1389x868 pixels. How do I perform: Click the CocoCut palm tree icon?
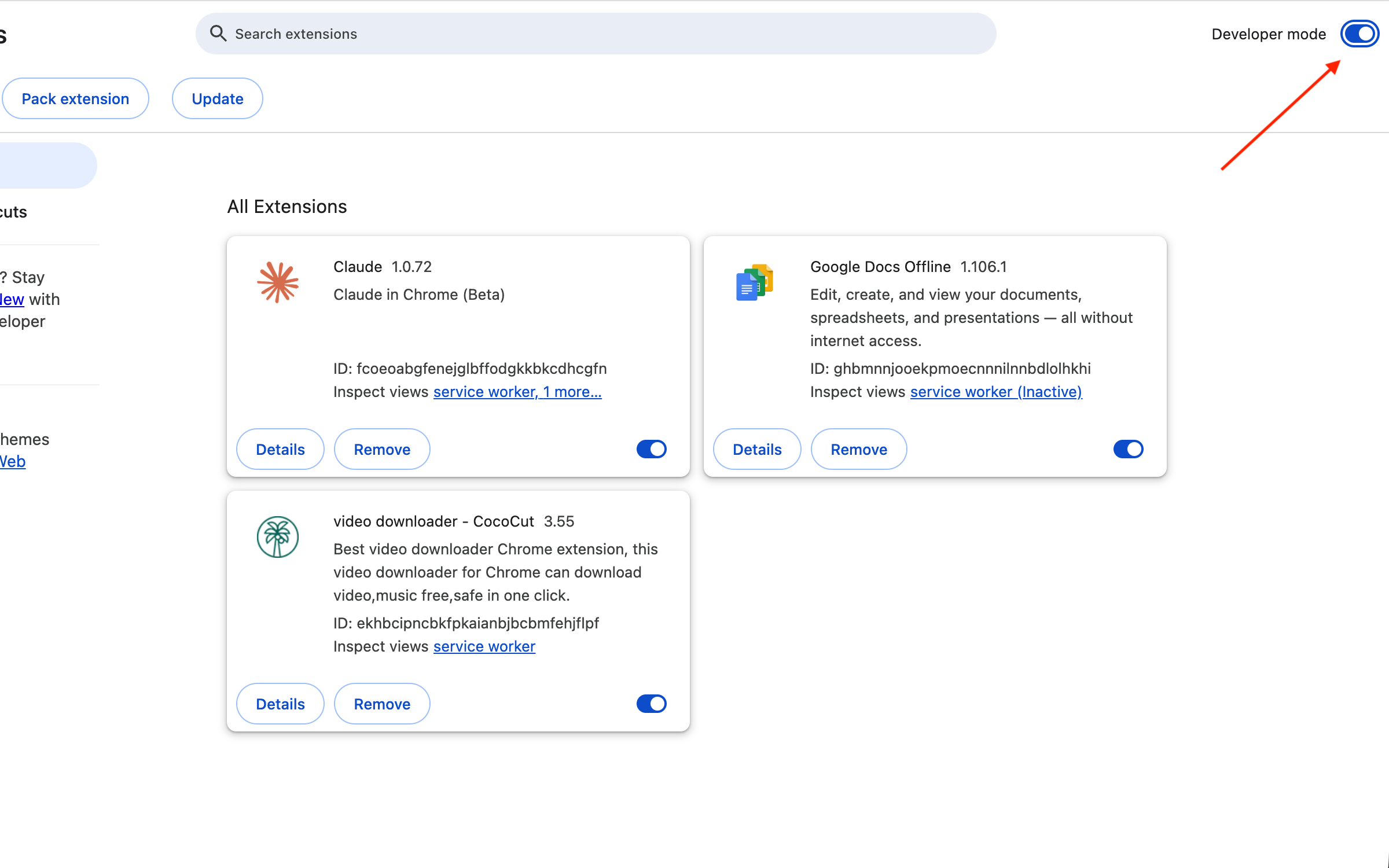point(278,537)
